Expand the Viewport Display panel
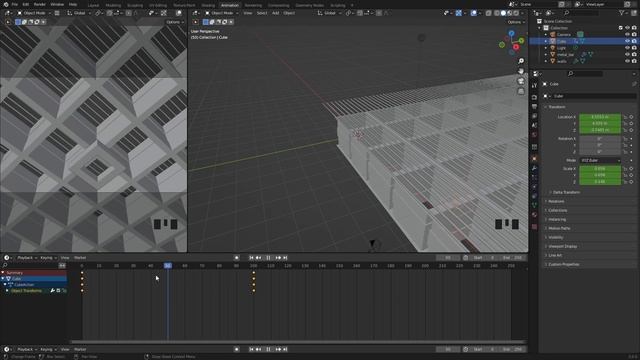640x360 pixels. [x=561, y=246]
